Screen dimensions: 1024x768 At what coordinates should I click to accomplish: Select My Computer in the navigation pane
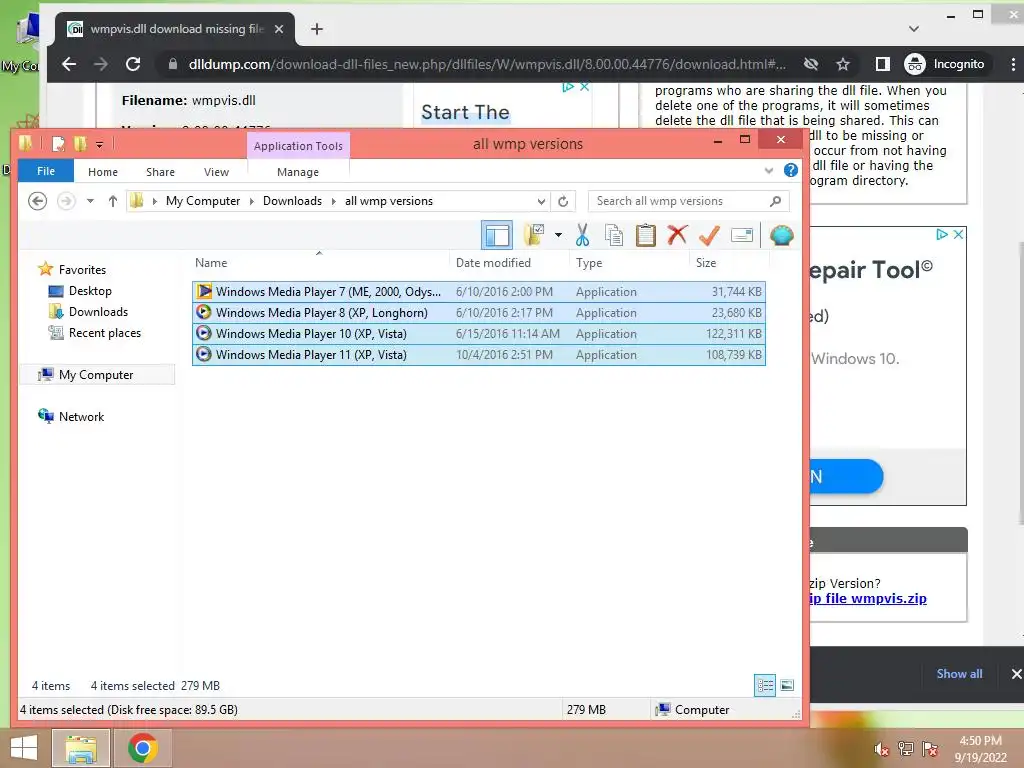98,374
